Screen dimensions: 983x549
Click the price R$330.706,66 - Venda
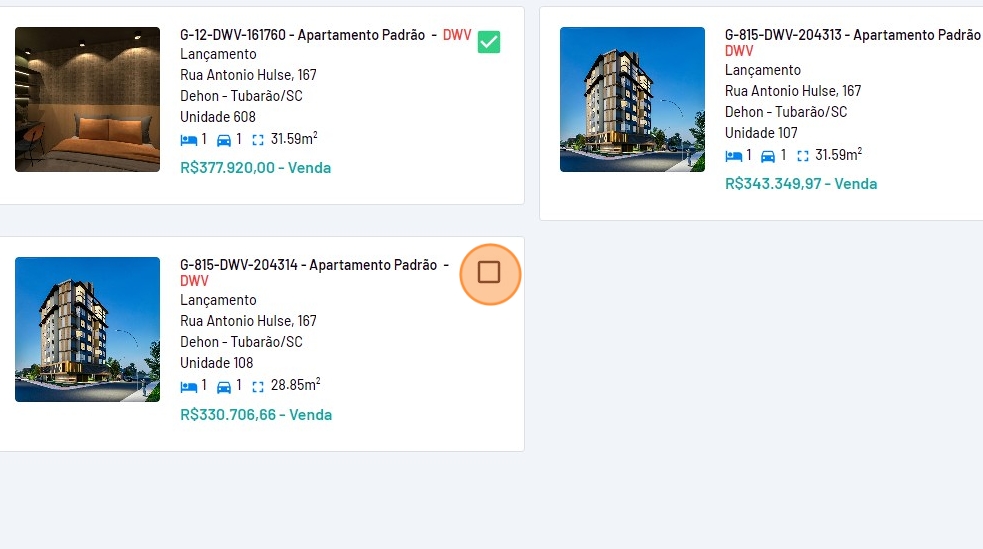[x=255, y=414]
